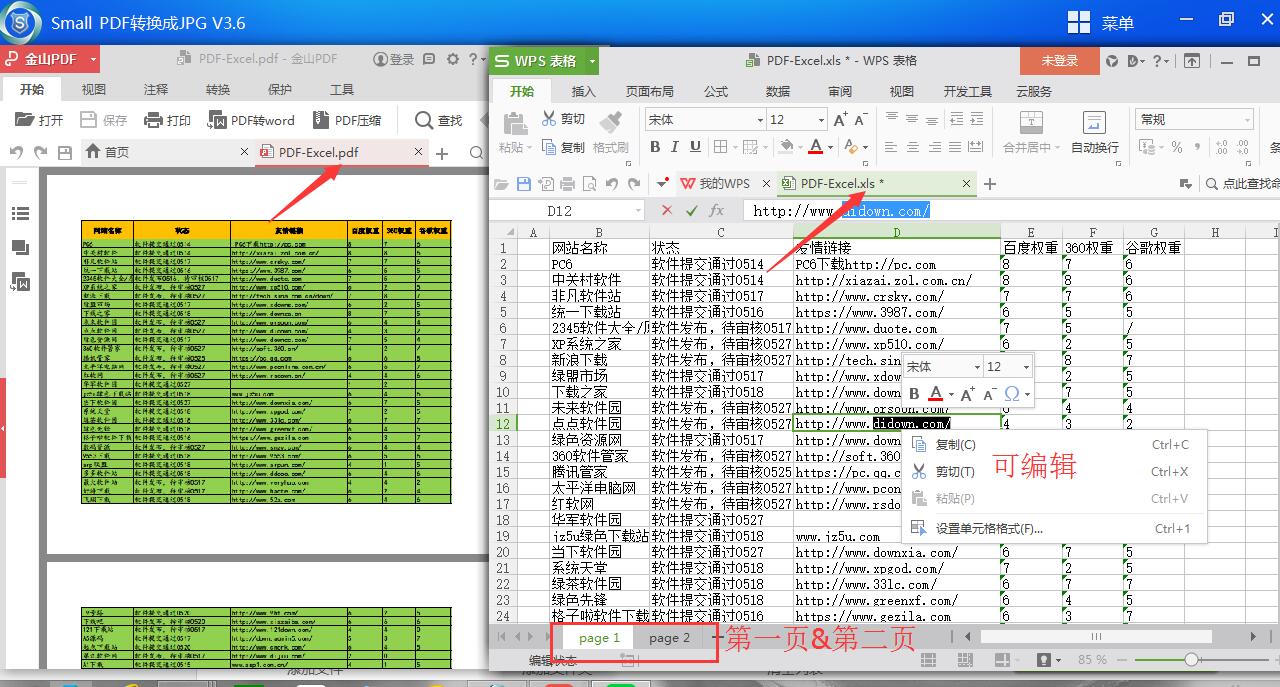Viewport: 1280px width, 687px height.
Task: Click the font color red A swatch in ribbon
Action: pos(815,147)
